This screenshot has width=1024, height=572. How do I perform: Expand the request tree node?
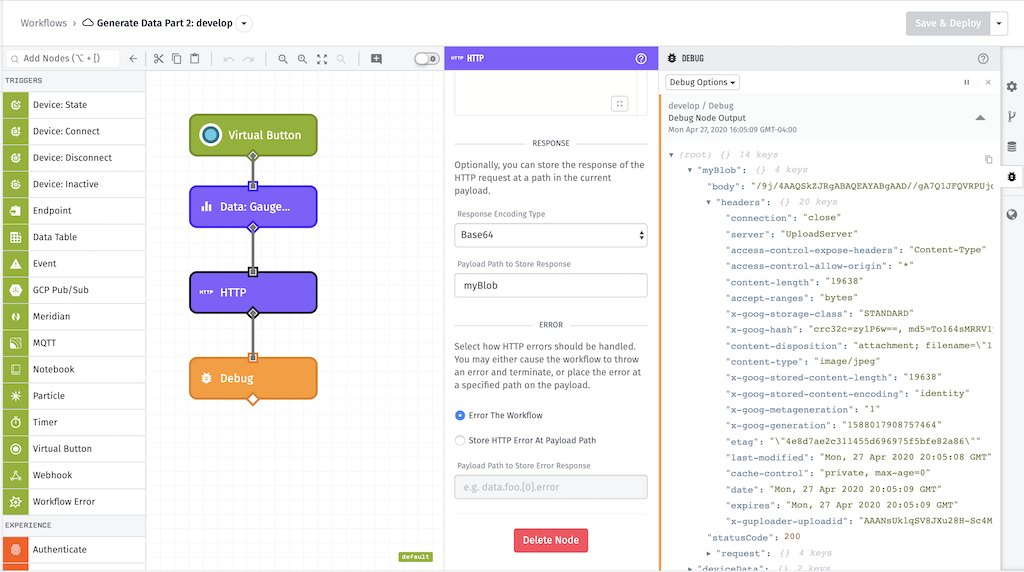pos(709,553)
